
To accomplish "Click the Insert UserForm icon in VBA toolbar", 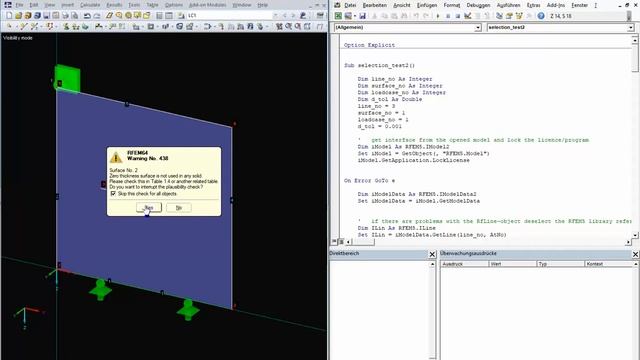I will click(347, 16).
